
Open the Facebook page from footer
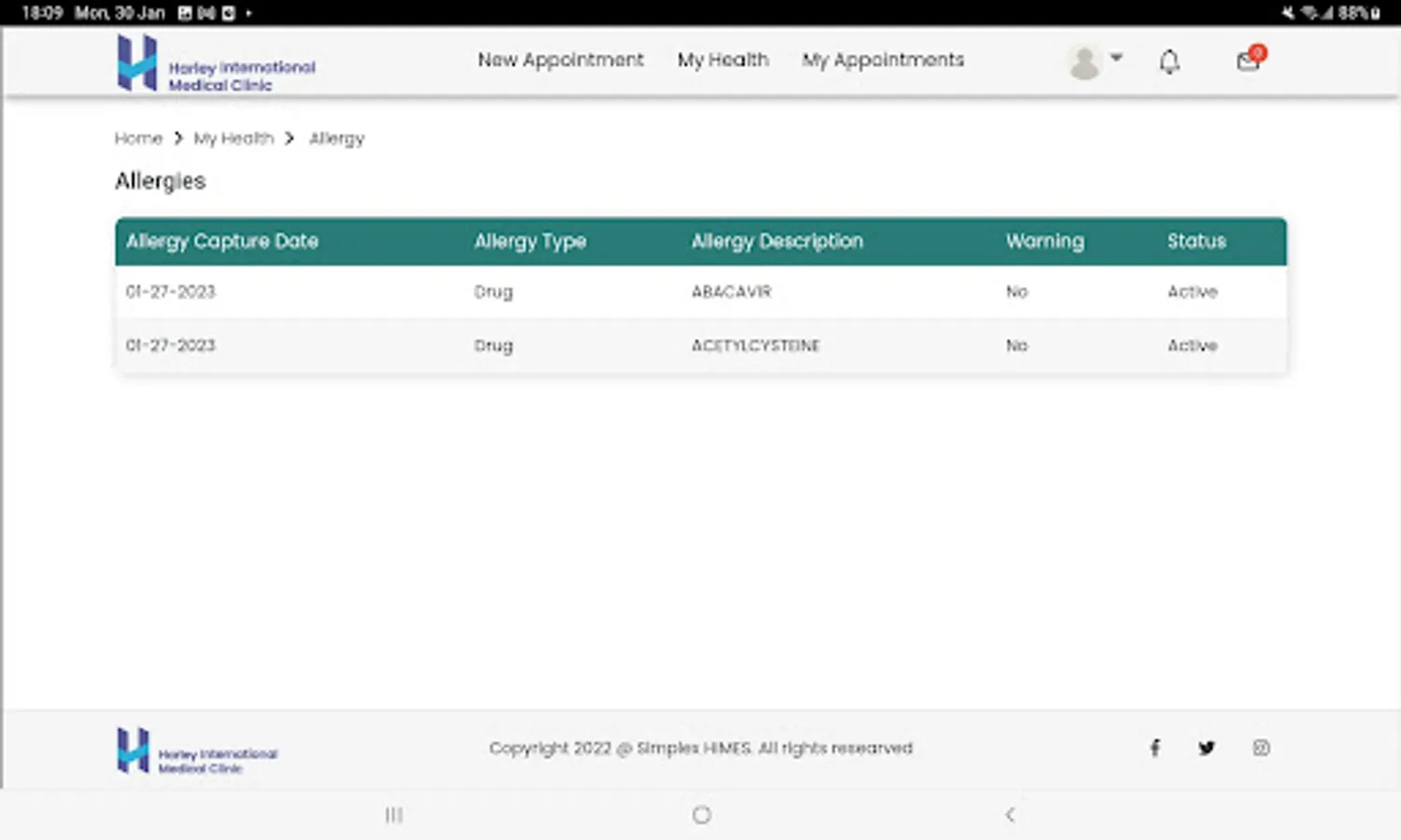[1155, 748]
